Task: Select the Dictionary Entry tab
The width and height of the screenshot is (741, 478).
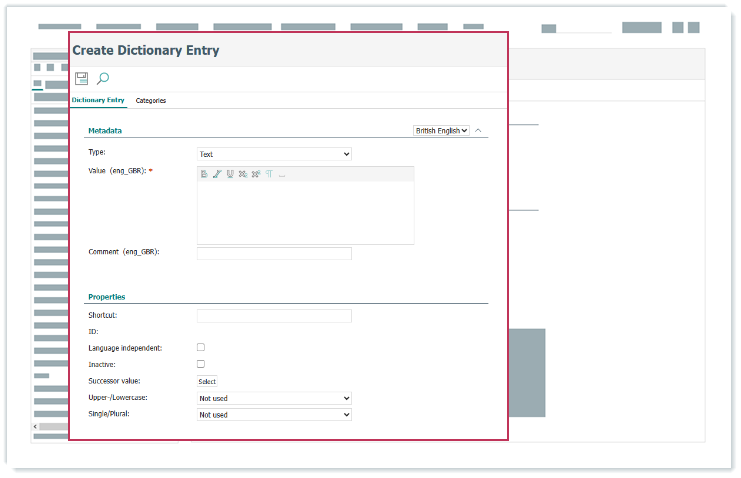Action: tap(98, 101)
